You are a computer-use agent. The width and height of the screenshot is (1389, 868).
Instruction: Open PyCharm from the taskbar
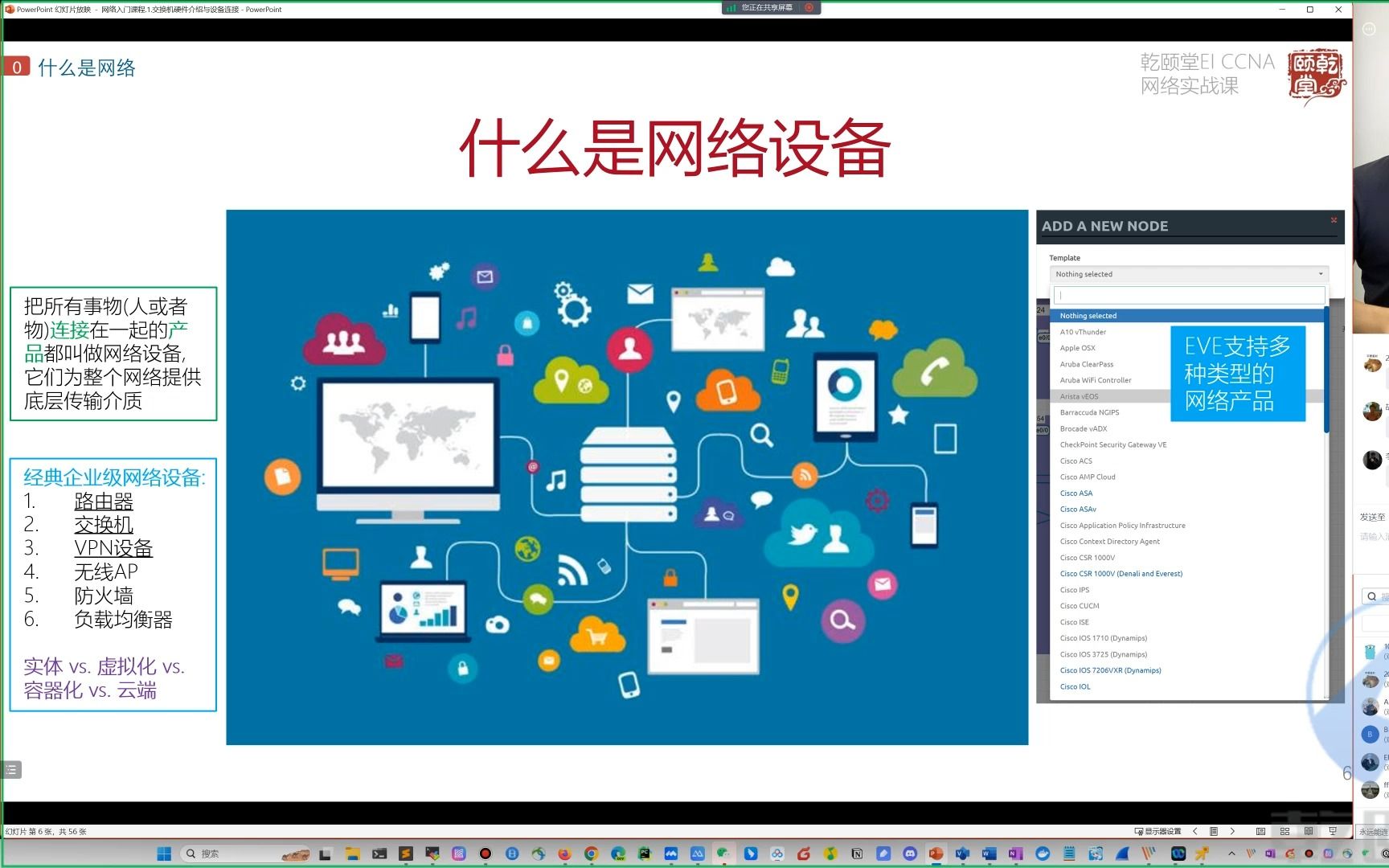pyautogui.click(x=645, y=854)
